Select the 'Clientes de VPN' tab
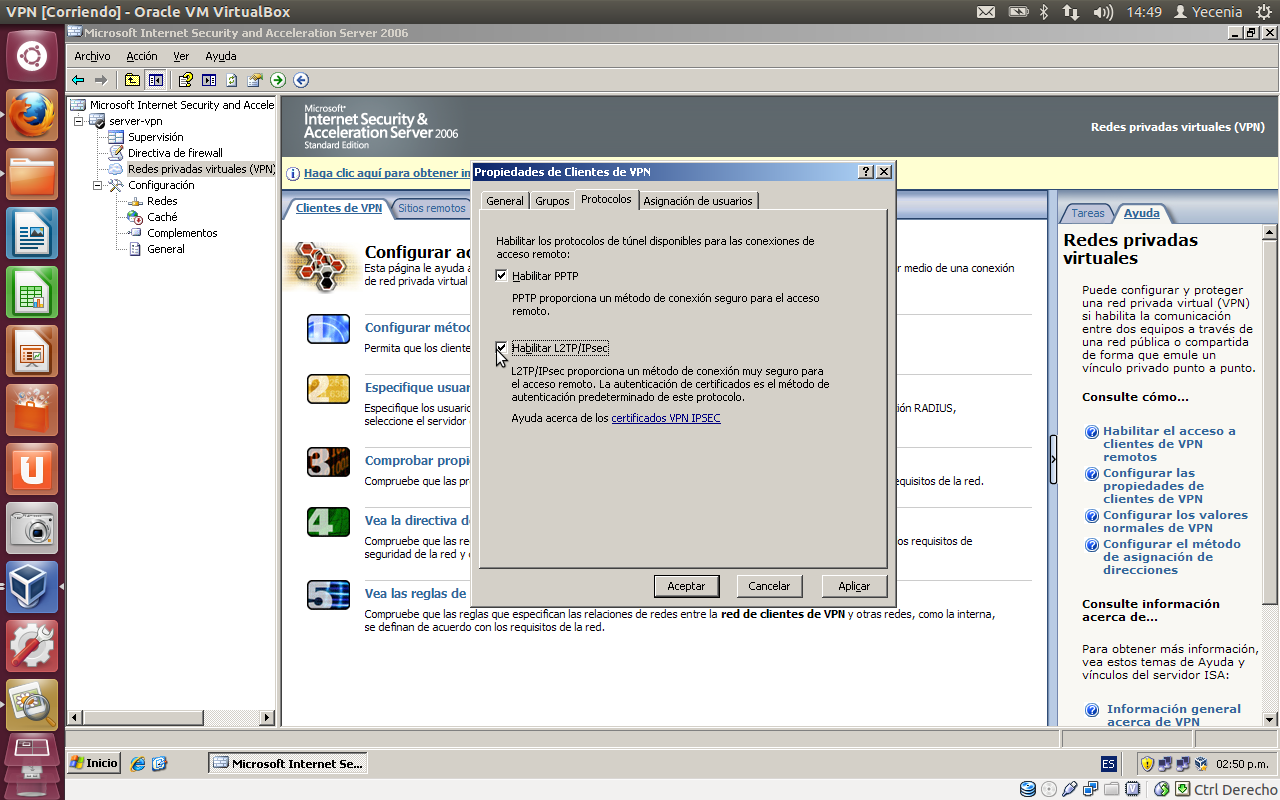 (339, 208)
